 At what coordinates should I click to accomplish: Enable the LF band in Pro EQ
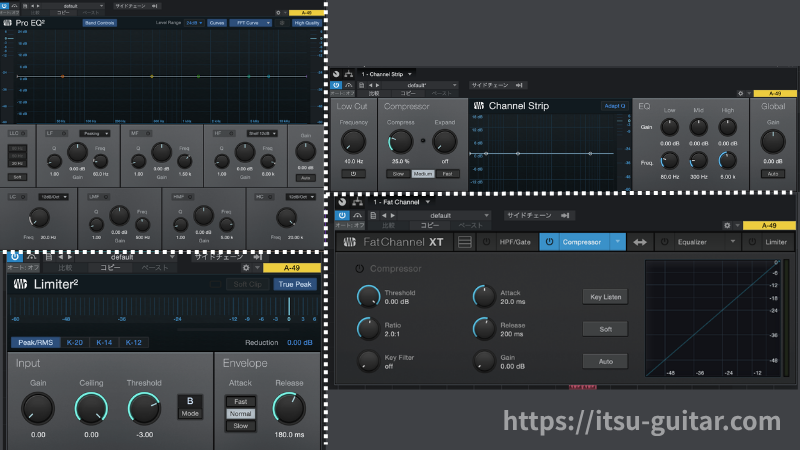pos(64,133)
